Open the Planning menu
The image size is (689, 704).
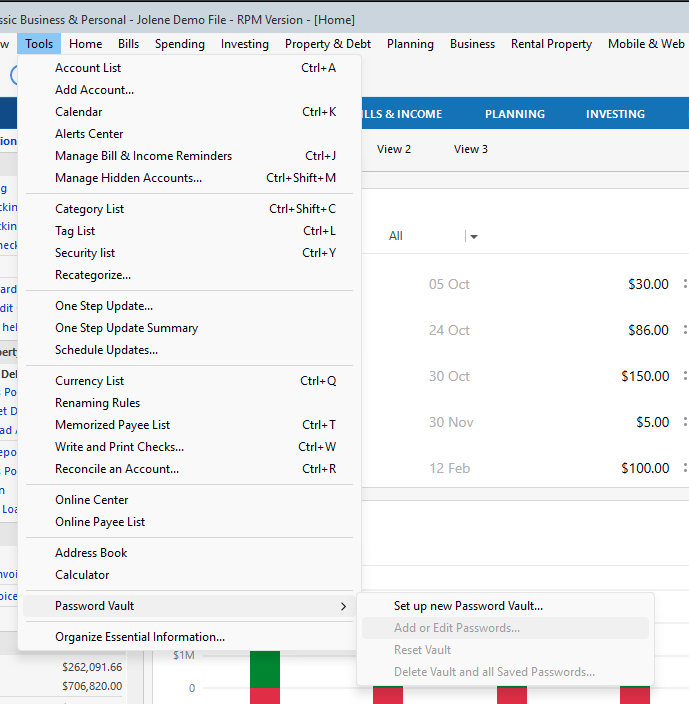410,44
